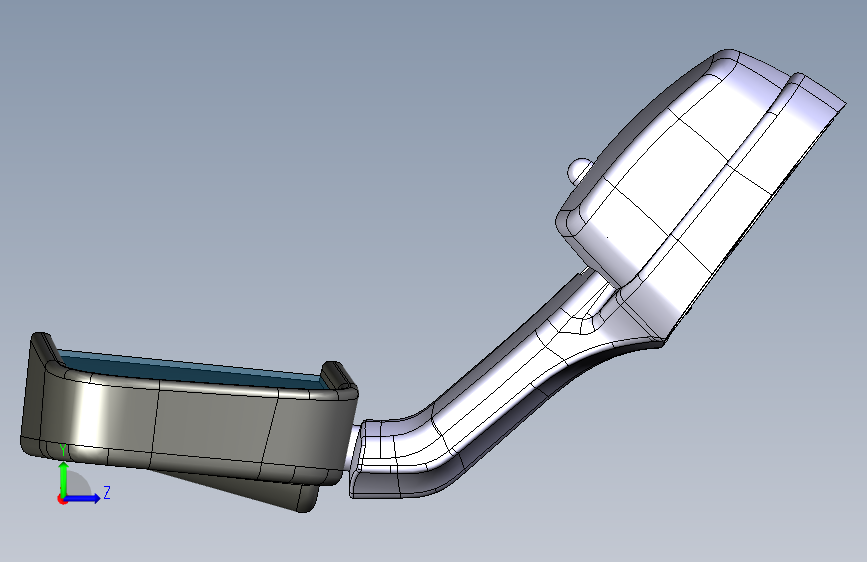This screenshot has width=867, height=562.
Task: Select the white curved neck near the cradle
Action: 404,456
